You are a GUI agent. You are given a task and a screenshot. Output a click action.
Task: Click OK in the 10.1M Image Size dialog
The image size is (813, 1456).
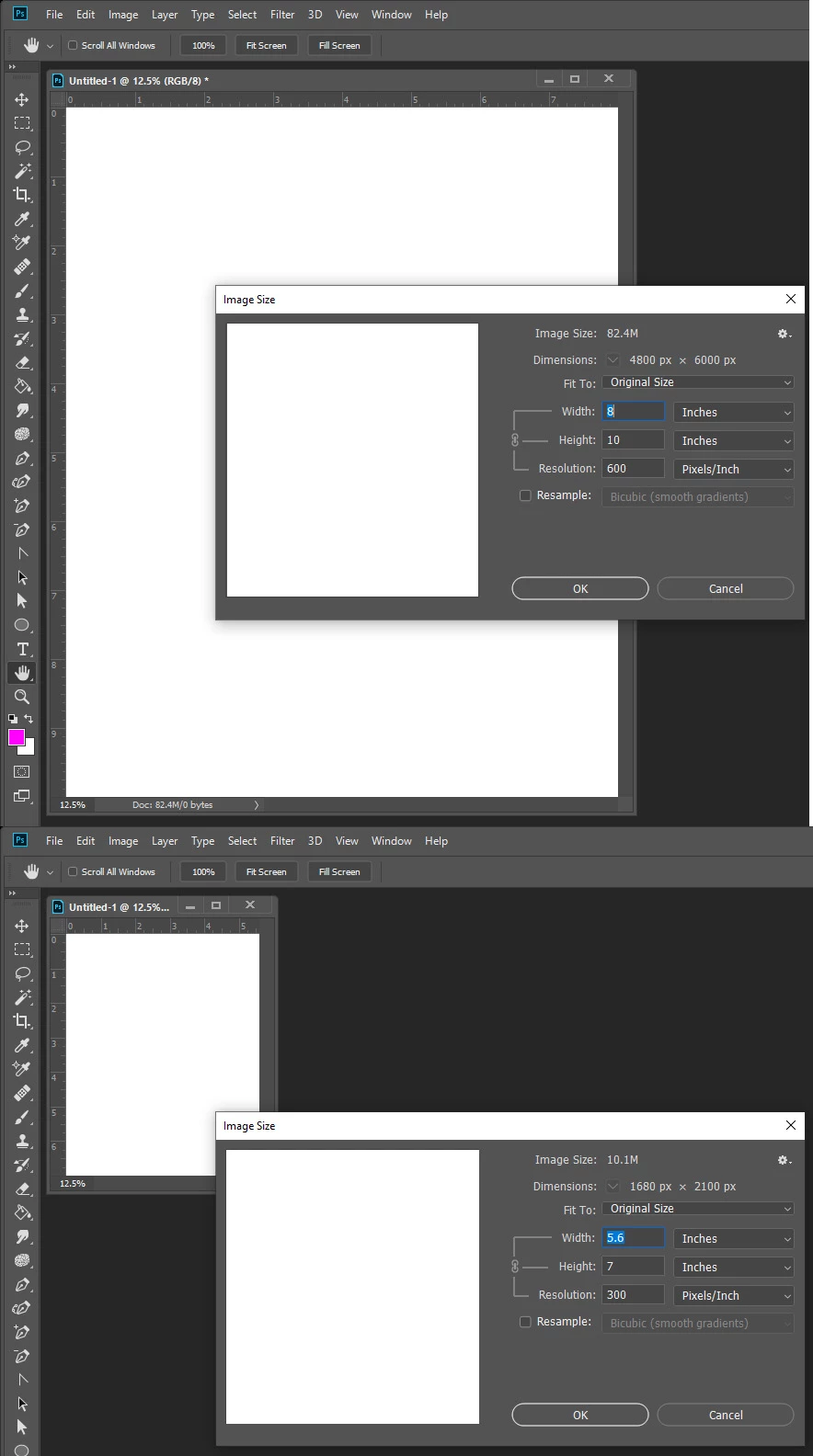click(x=580, y=1415)
